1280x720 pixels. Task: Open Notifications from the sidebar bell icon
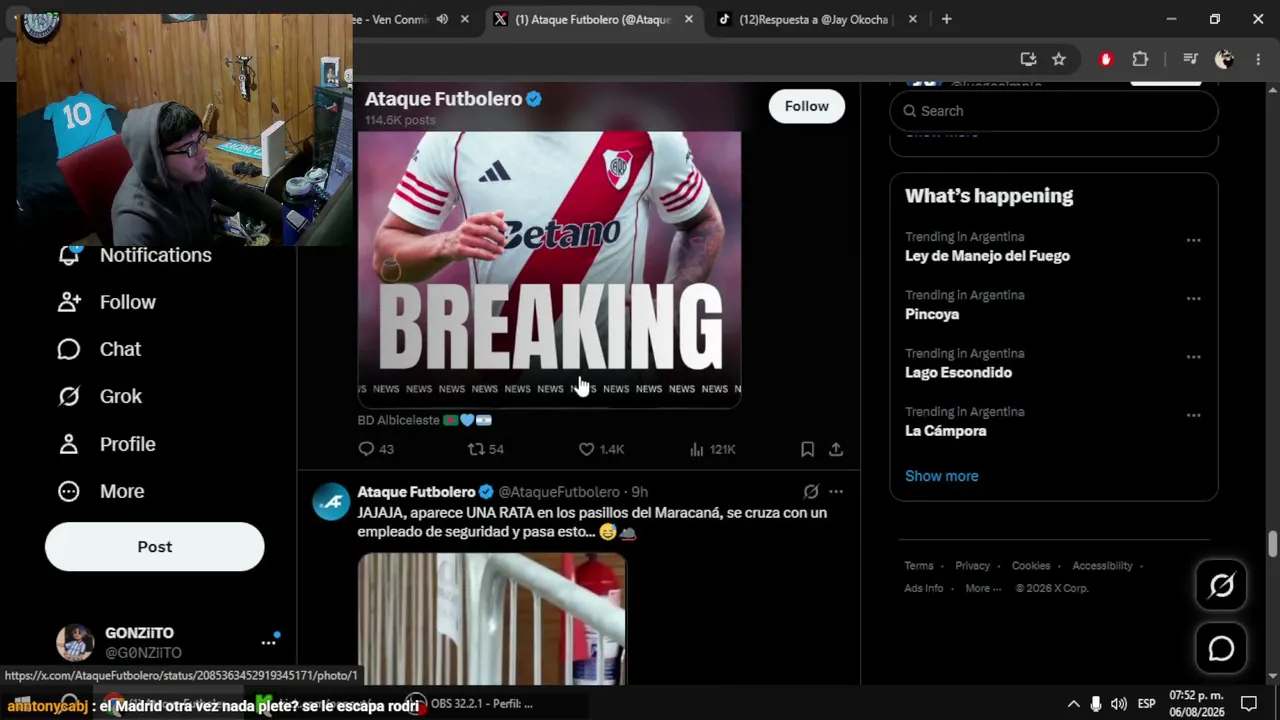click(x=68, y=255)
